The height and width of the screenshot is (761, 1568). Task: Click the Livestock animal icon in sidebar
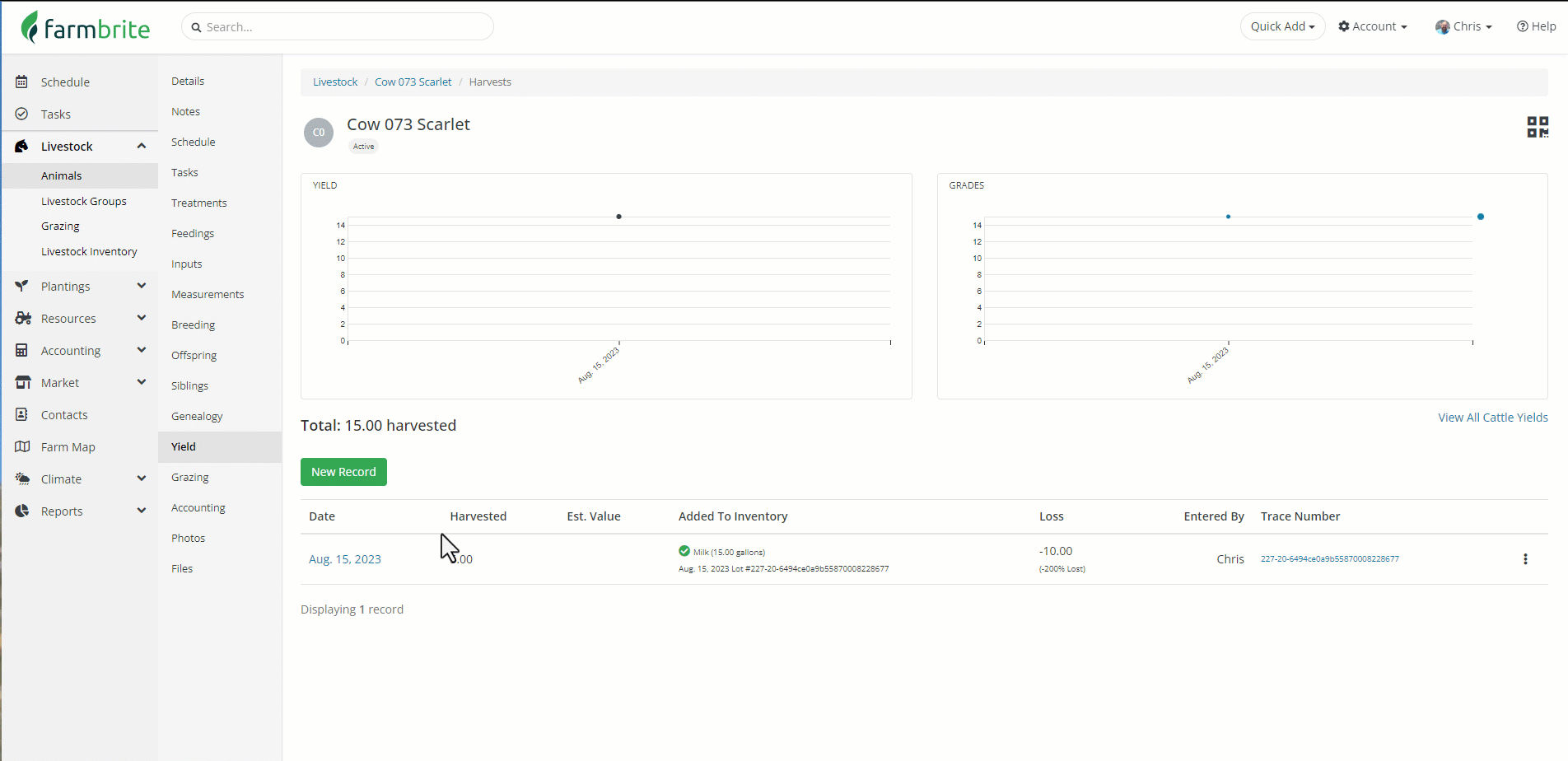tap(22, 146)
